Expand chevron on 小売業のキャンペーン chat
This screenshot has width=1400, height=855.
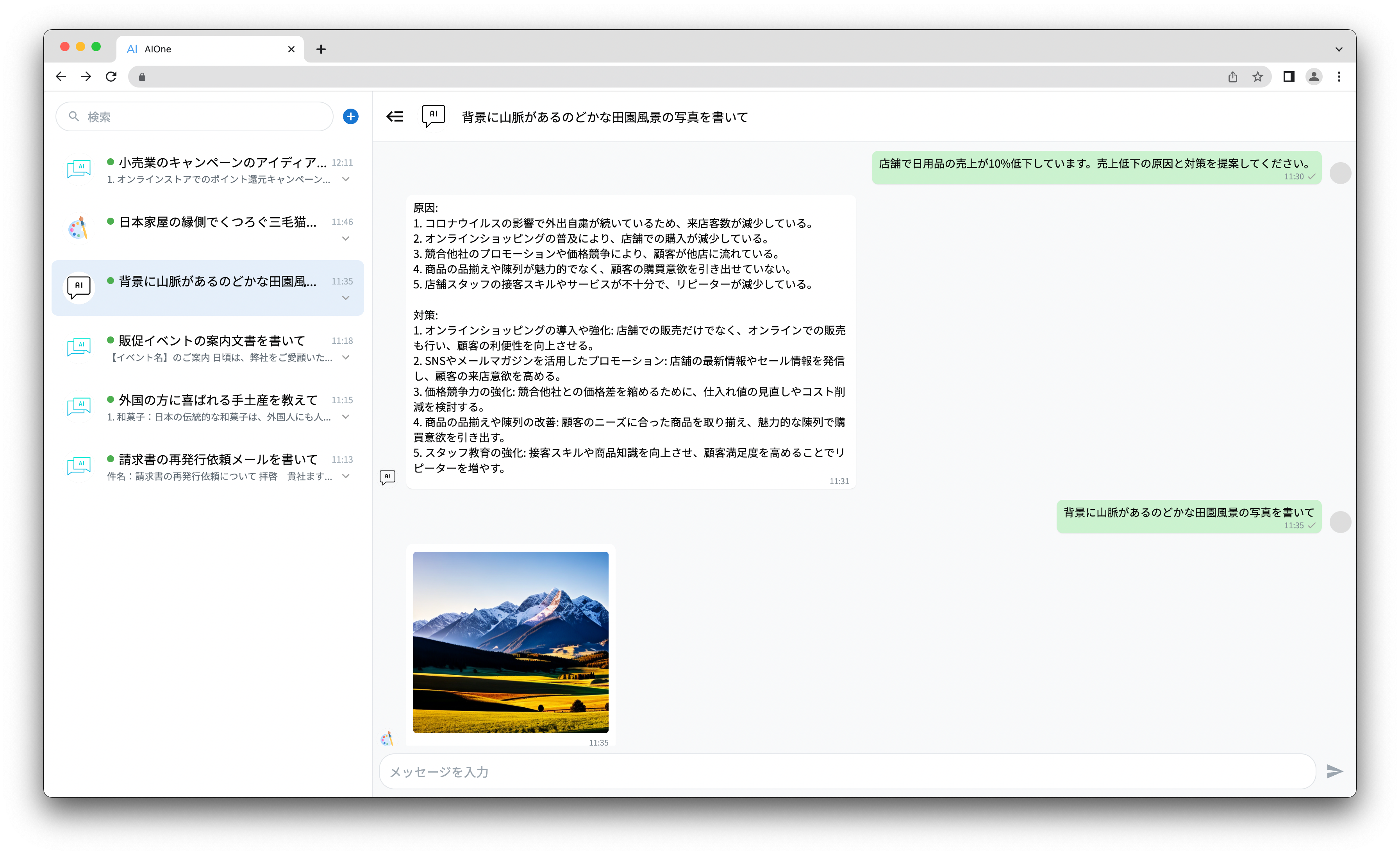[x=345, y=179]
